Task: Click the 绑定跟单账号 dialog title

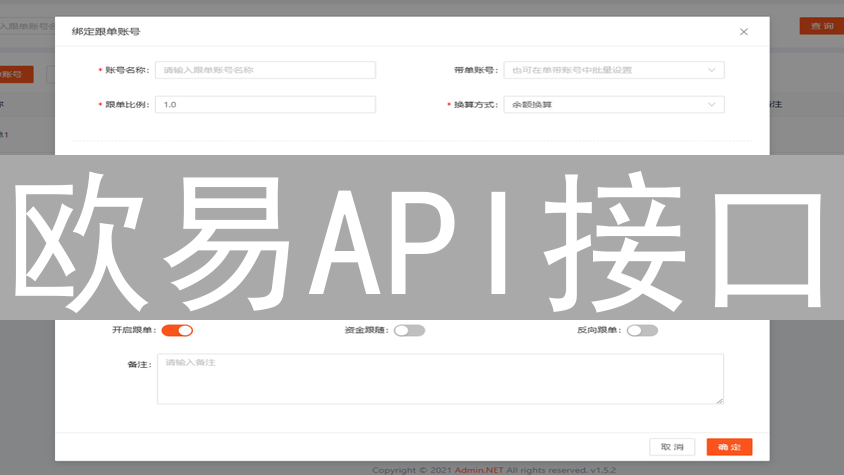Action: click(x=106, y=32)
